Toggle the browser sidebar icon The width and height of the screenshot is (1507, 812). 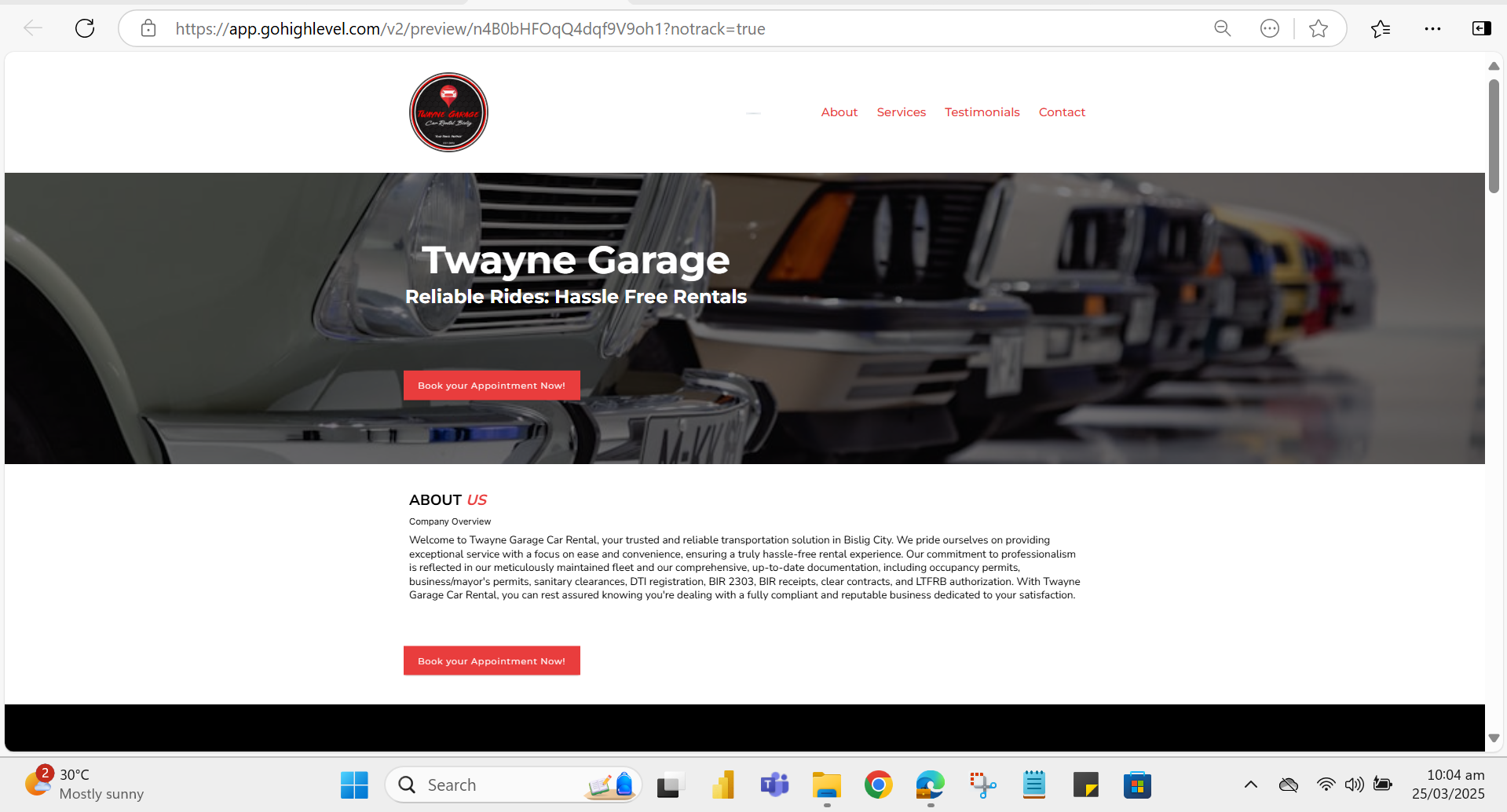tap(1481, 29)
